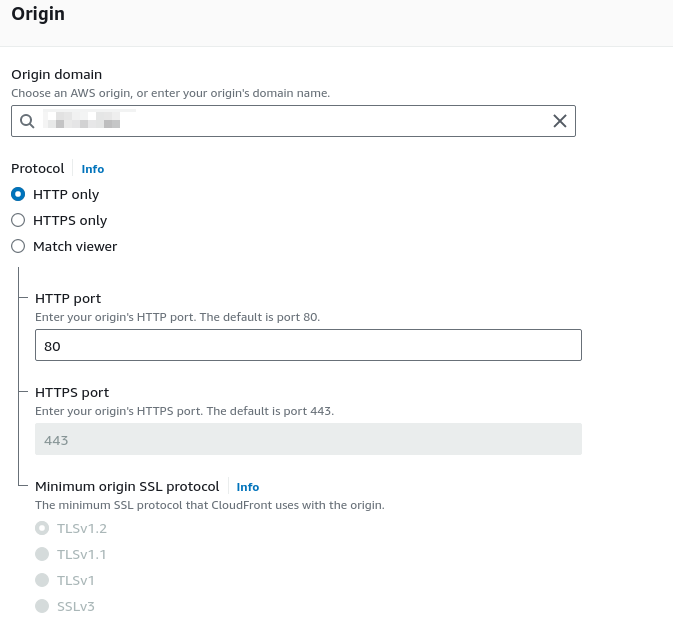The image size is (673, 638).
Task: Click the Minimum origin SSL protocol label
Action: [127, 486]
